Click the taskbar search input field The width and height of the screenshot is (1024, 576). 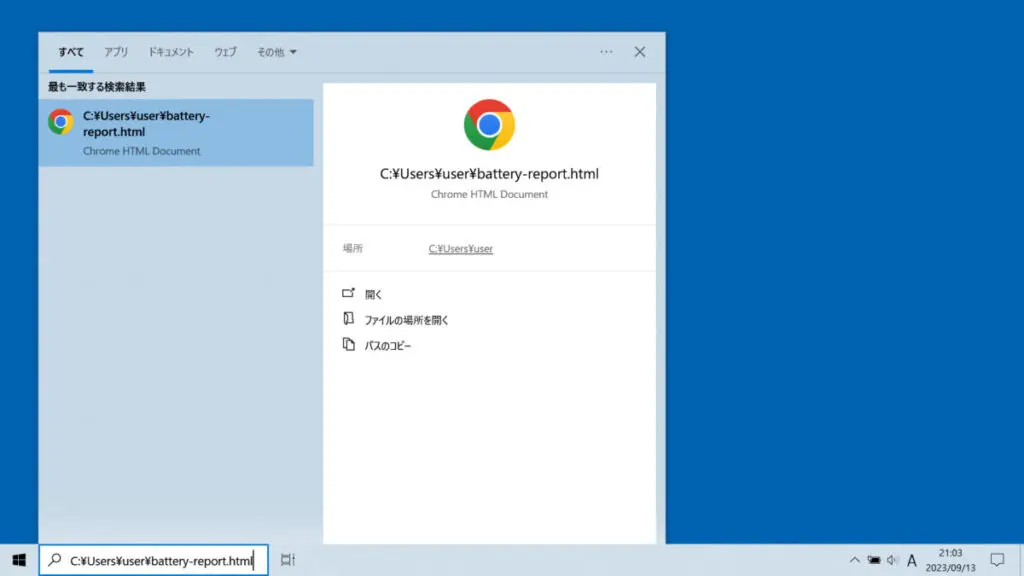pos(153,560)
